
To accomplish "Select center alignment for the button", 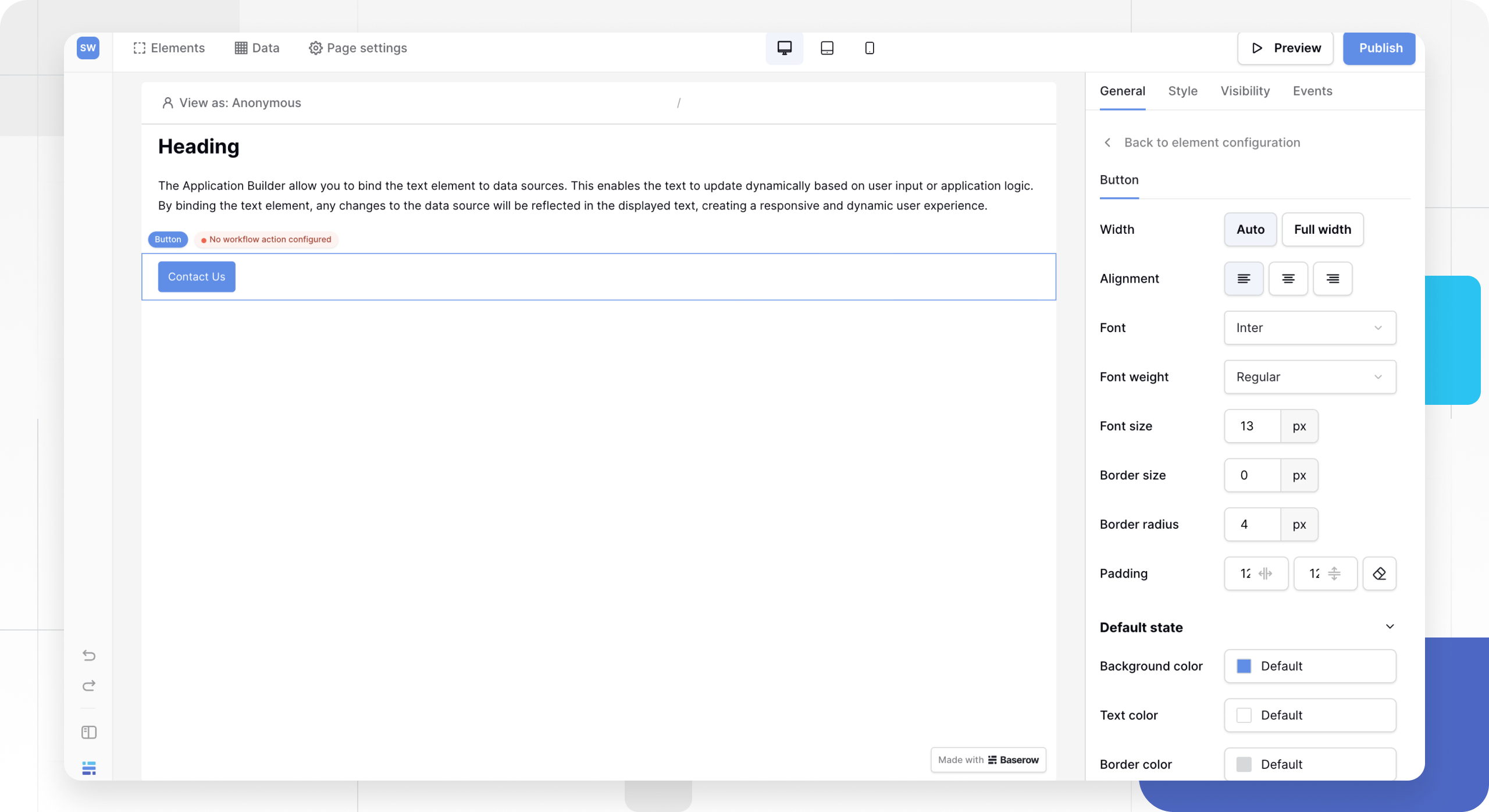I will tap(1288, 279).
